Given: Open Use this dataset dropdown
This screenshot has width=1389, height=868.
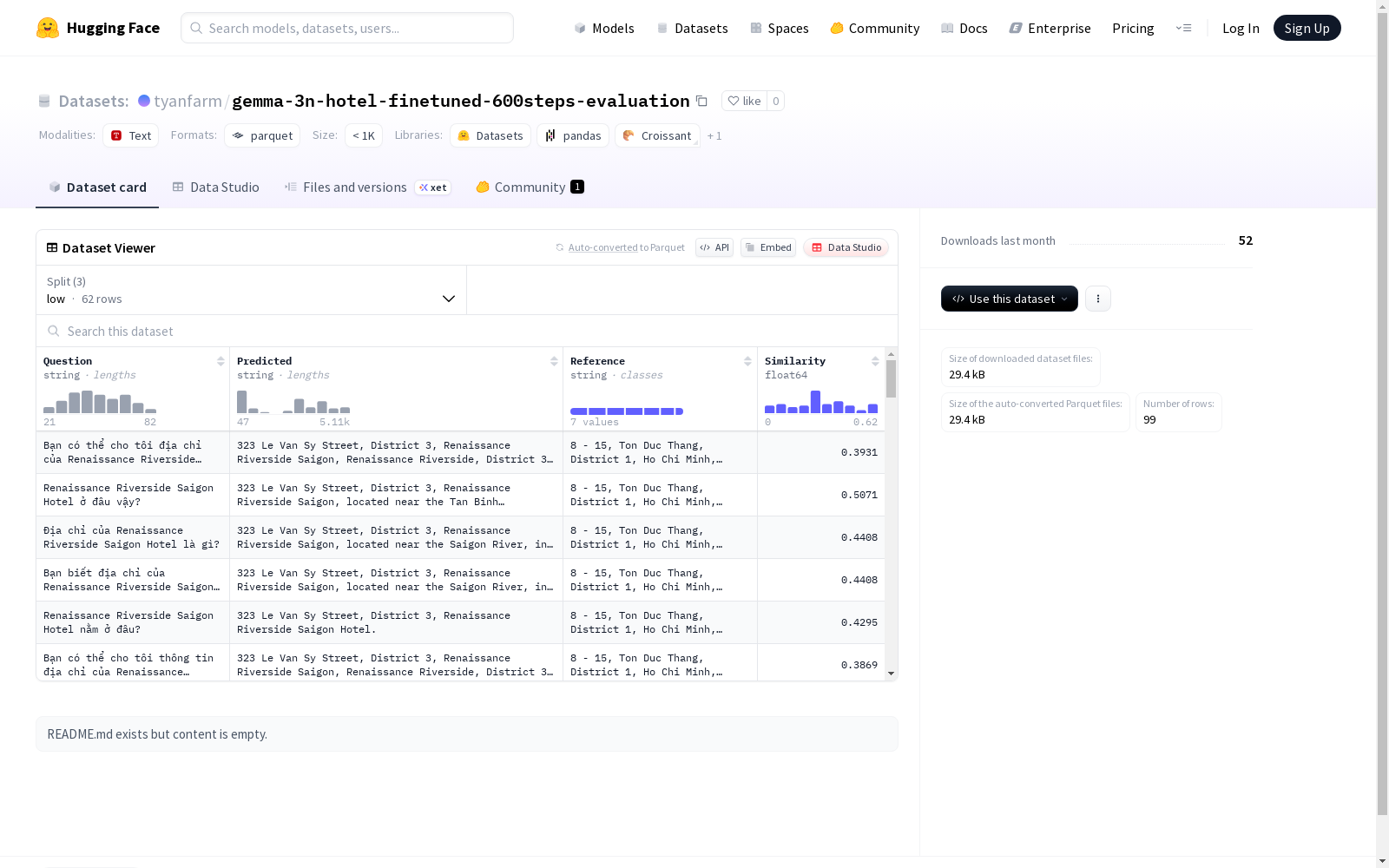Looking at the screenshot, I should click(1010, 299).
